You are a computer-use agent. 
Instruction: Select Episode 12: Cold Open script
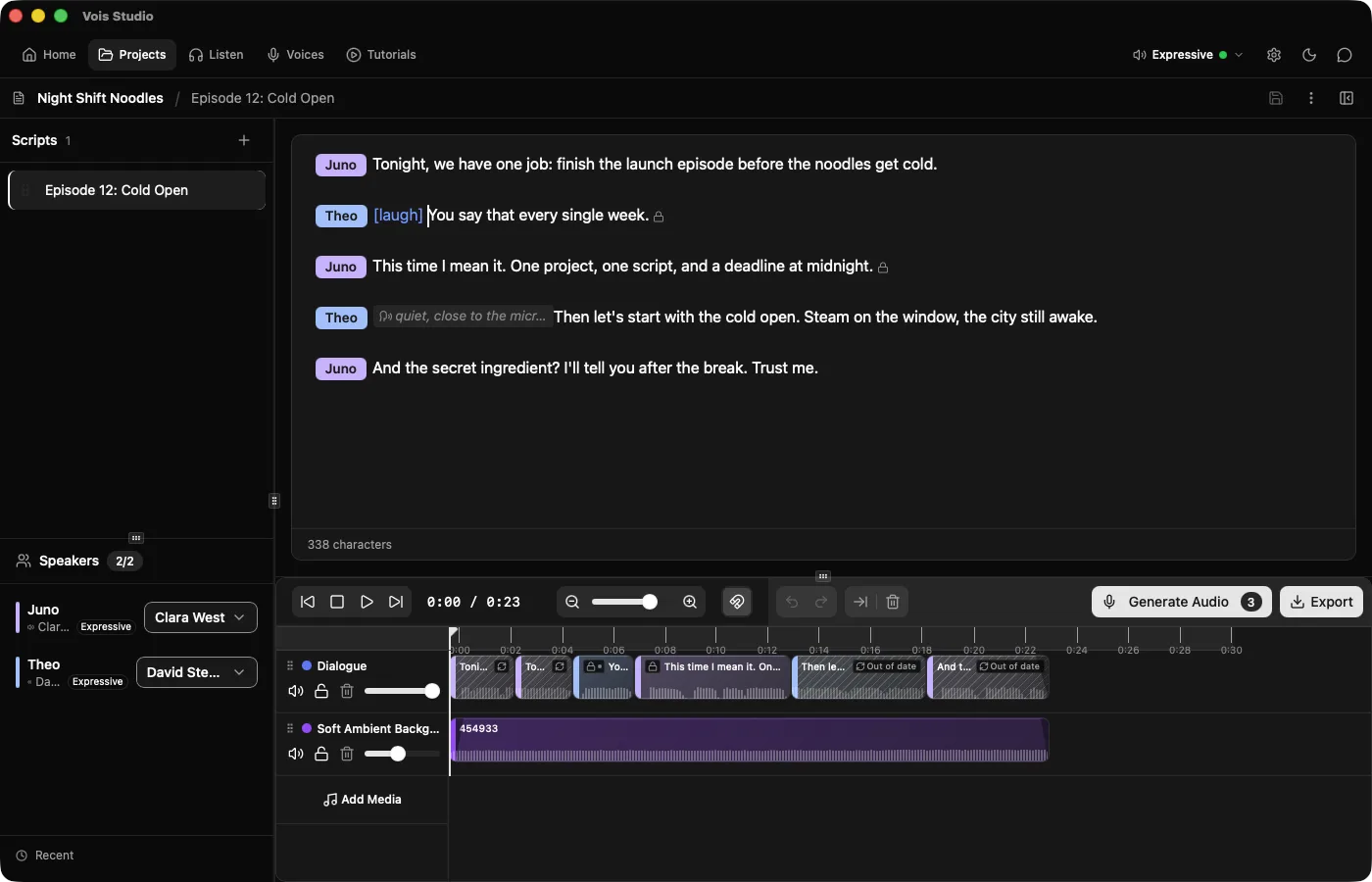(136, 190)
